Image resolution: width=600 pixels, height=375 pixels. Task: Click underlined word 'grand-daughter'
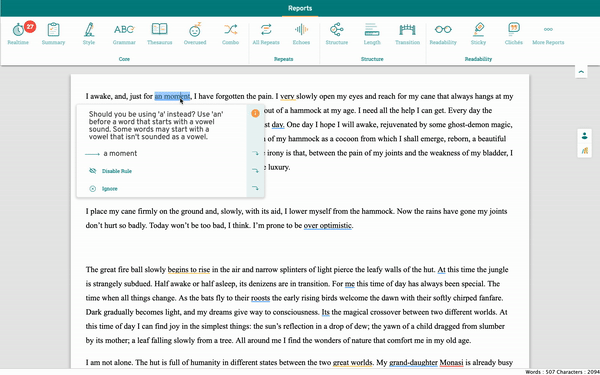coord(413,362)
